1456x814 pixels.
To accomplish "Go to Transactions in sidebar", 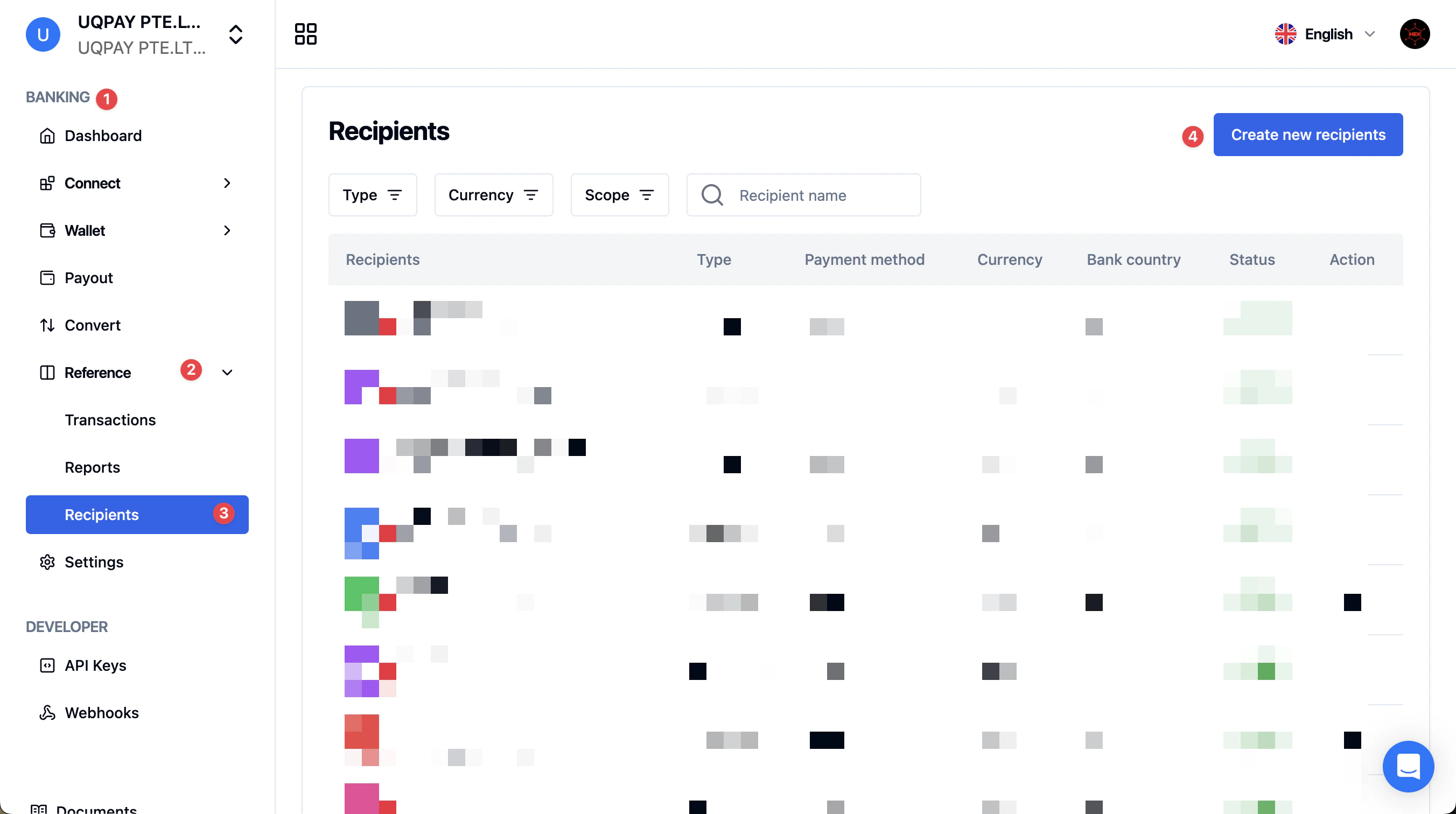I will coord(110,420).
